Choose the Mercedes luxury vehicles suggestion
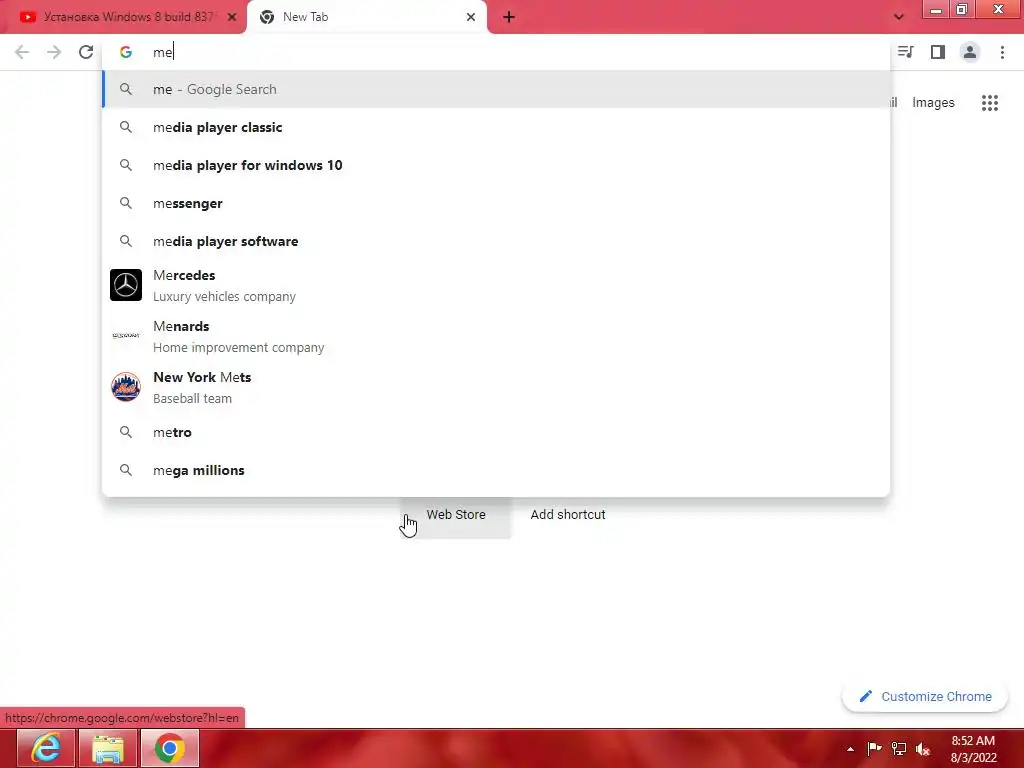The height and width of the screenshot is (768, 1024). pos(496,285)
